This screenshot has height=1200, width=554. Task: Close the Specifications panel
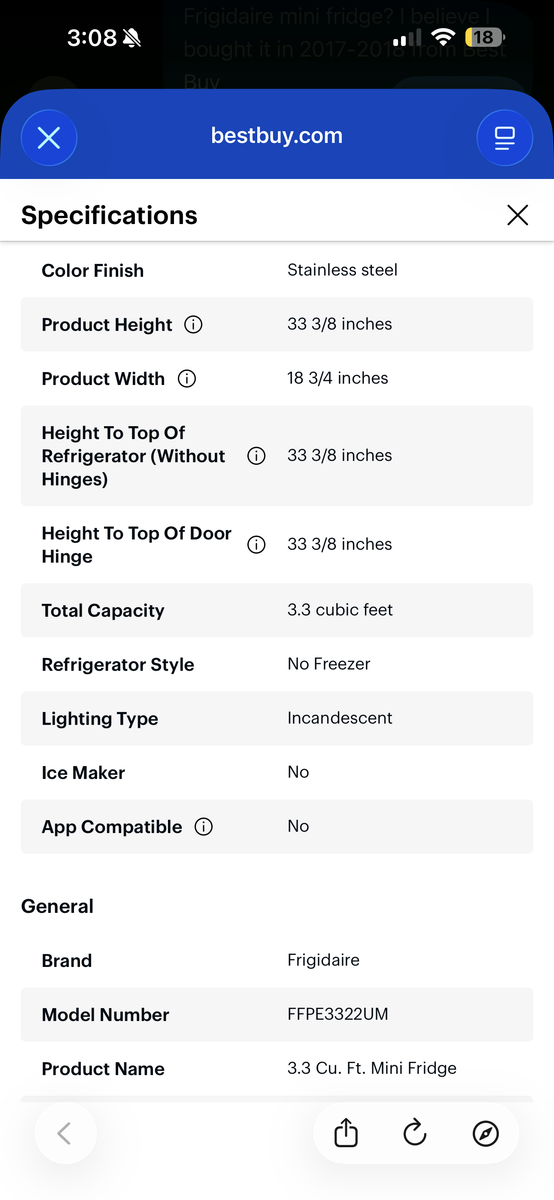(517, 215)
